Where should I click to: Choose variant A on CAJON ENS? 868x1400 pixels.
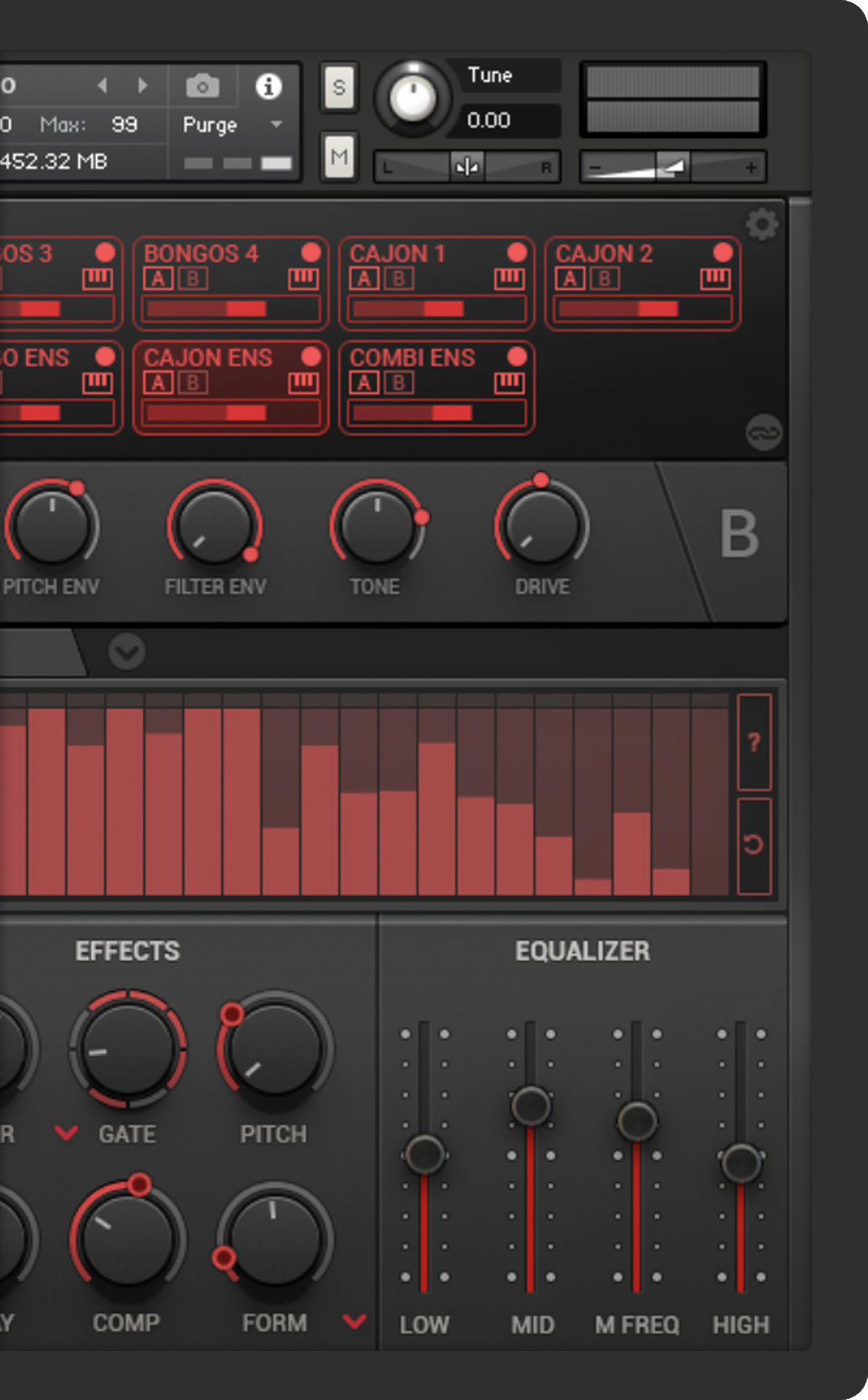[x=158, y=383]
